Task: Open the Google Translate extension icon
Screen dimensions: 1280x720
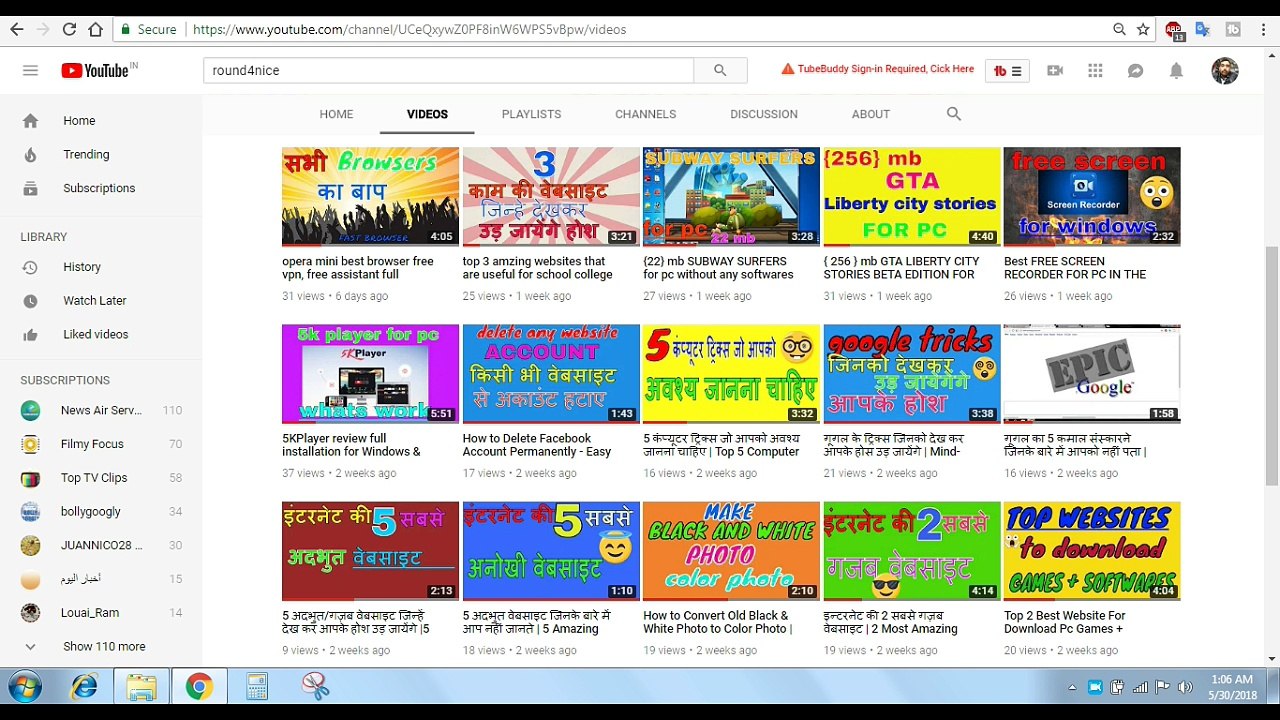Action: point(1203,29)
